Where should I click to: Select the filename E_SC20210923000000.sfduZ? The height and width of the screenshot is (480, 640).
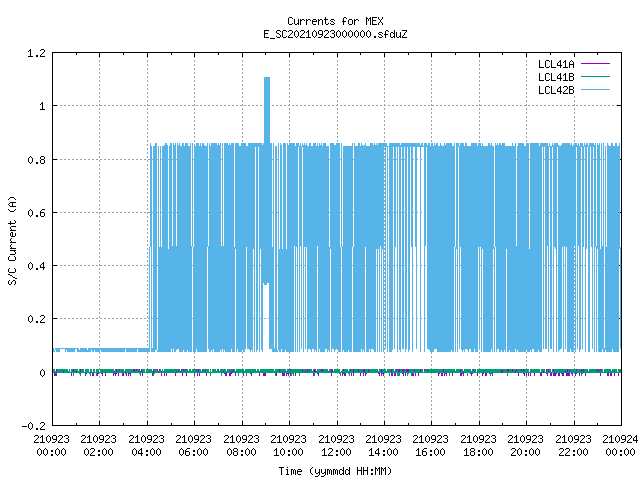coord(335,34)
